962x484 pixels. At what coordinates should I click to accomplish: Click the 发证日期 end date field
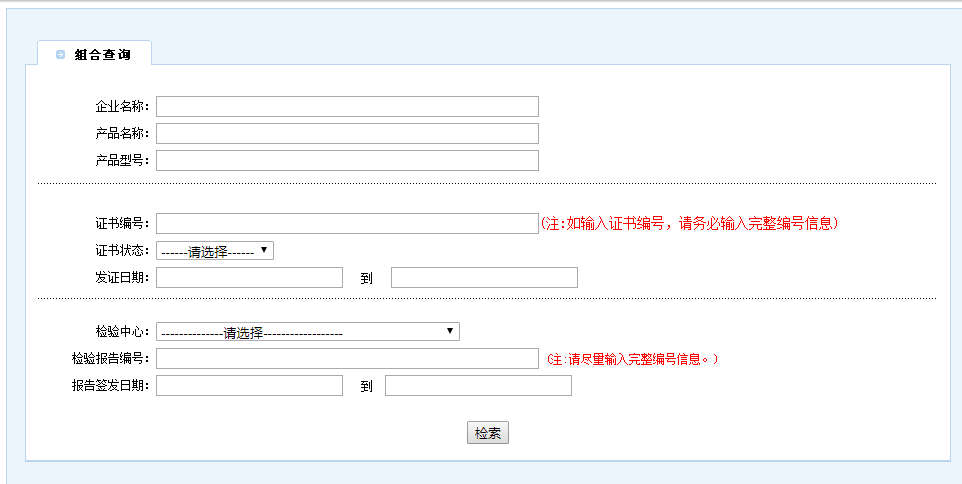tap(484, 278)
